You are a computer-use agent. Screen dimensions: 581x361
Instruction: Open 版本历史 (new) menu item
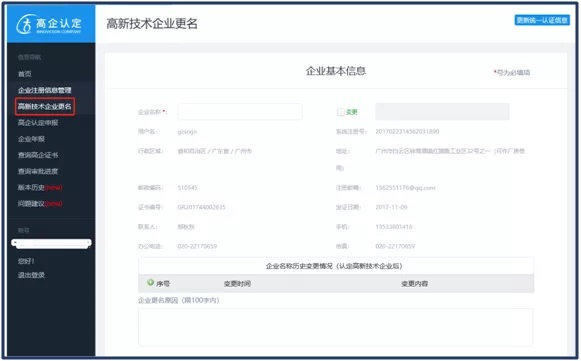[x=40, y=188]
